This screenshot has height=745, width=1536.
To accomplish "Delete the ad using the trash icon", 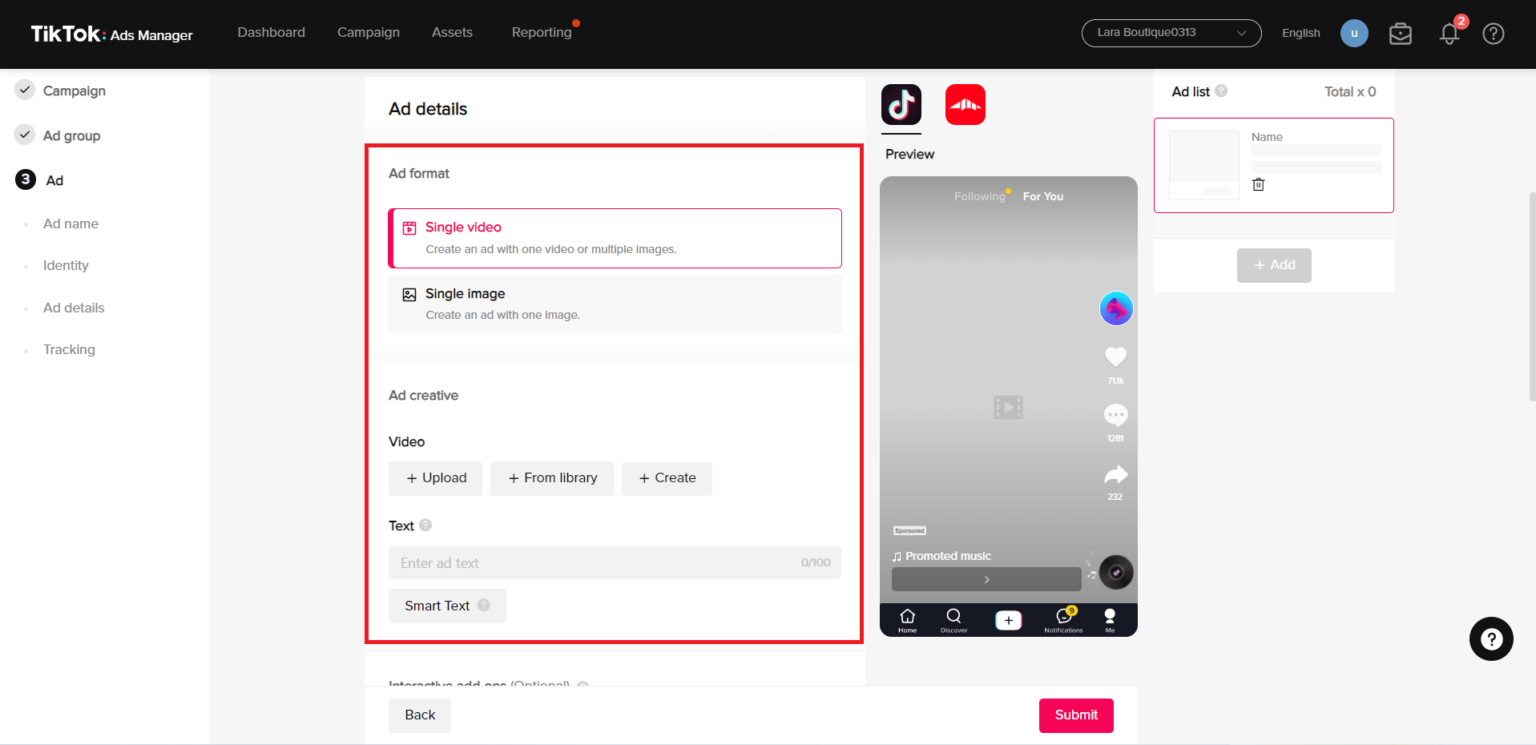I will pyautogui.click(x=1258, y=184).
